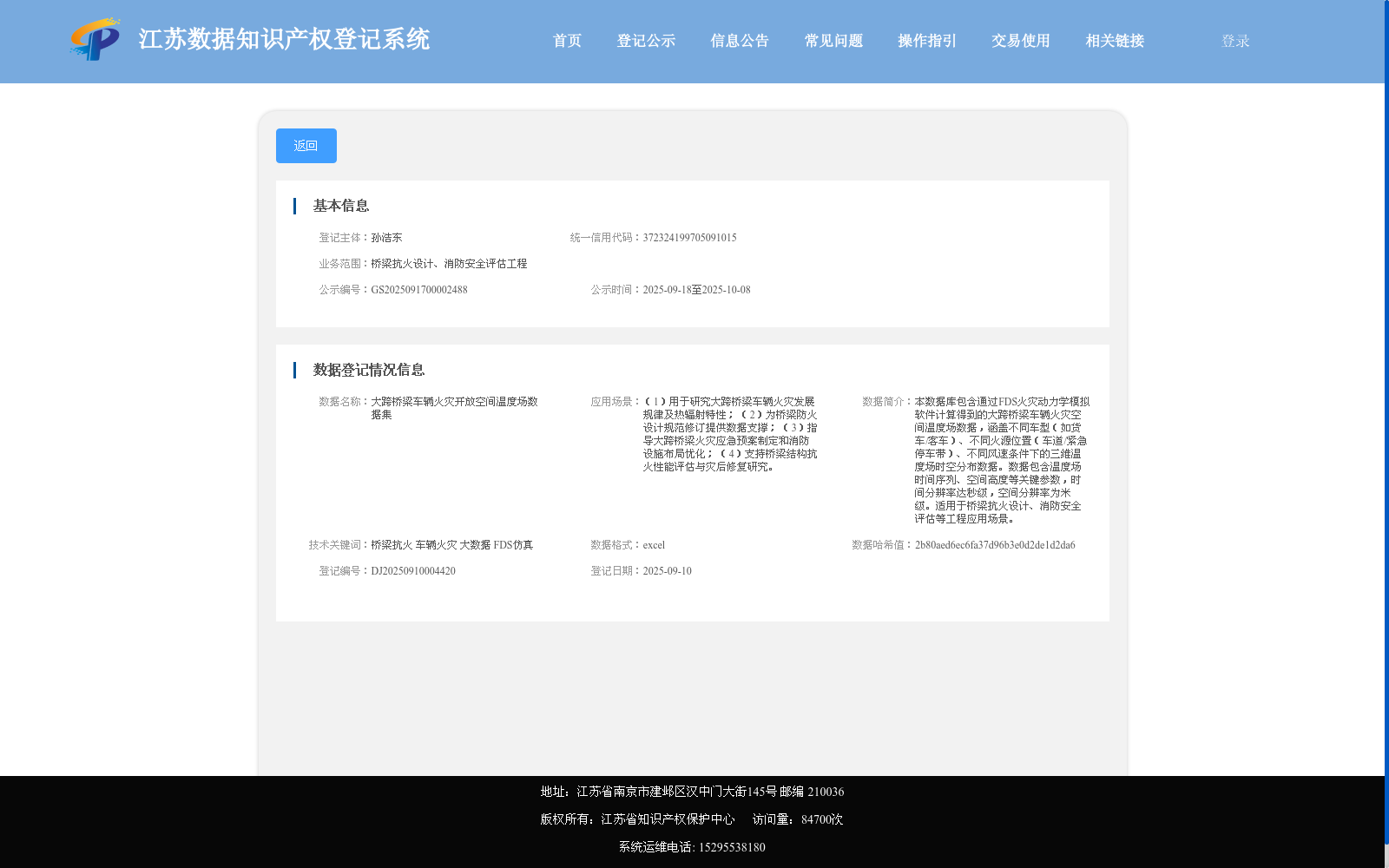Image resolution: width=1389 pixels, height=868 pixels.
Task: Select support phone 15295538180
Action: (x=732, y=847)
